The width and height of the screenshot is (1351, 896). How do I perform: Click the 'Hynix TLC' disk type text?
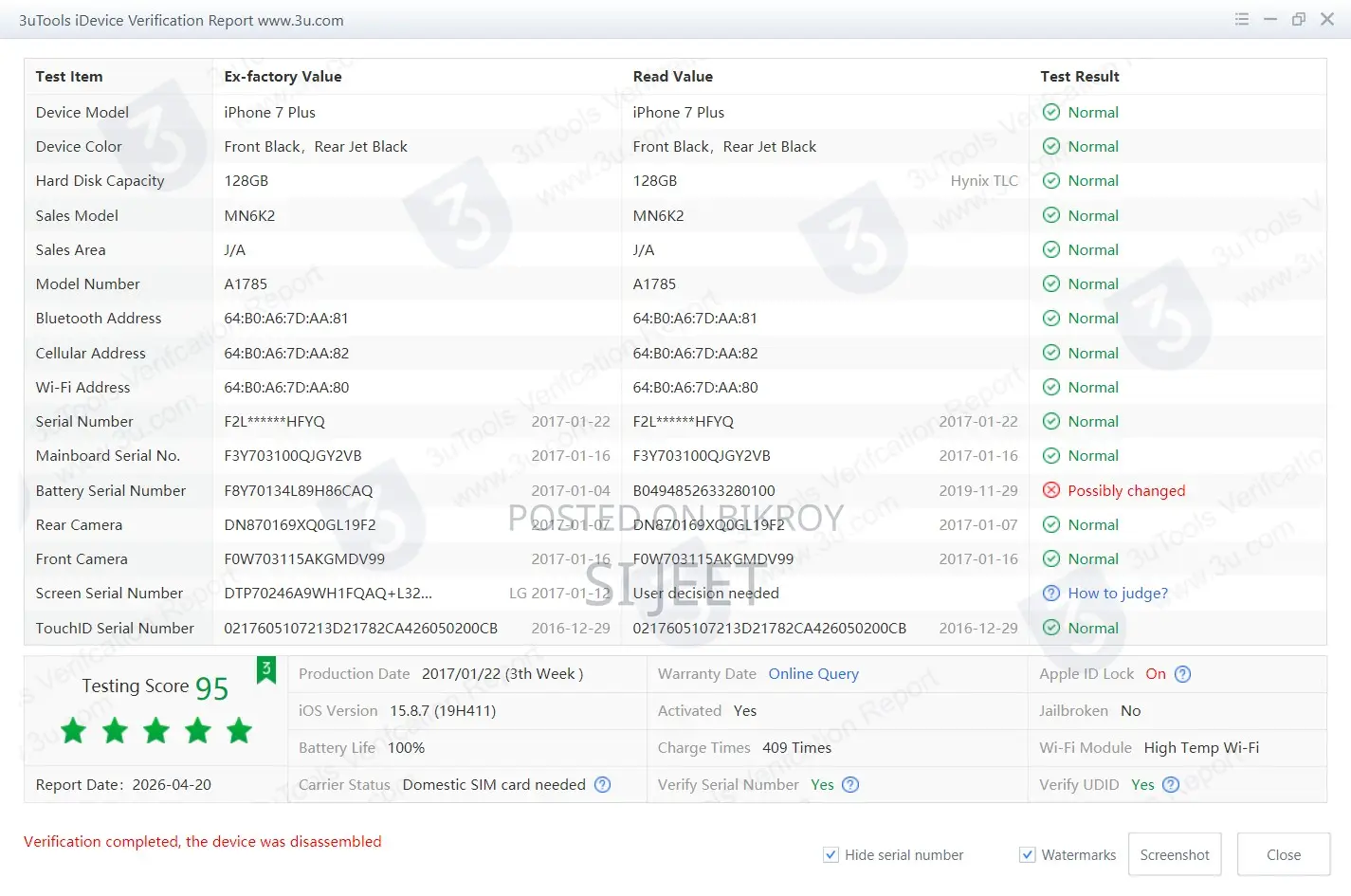(984, 181)
